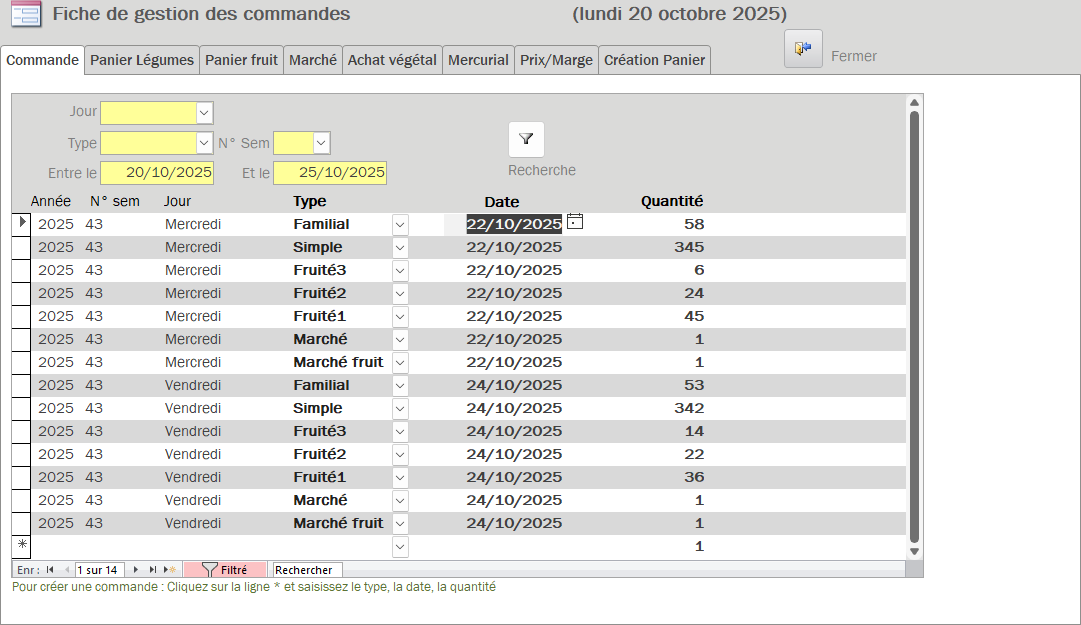Create a new blank record
This screenshot has height=625, width=1081.
(169, 570)
